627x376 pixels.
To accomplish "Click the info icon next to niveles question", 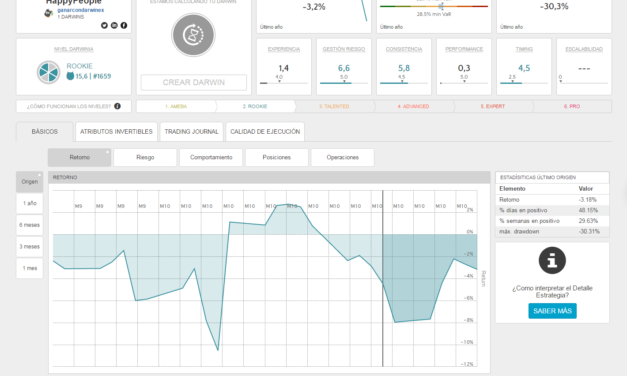I will (117, 106).
